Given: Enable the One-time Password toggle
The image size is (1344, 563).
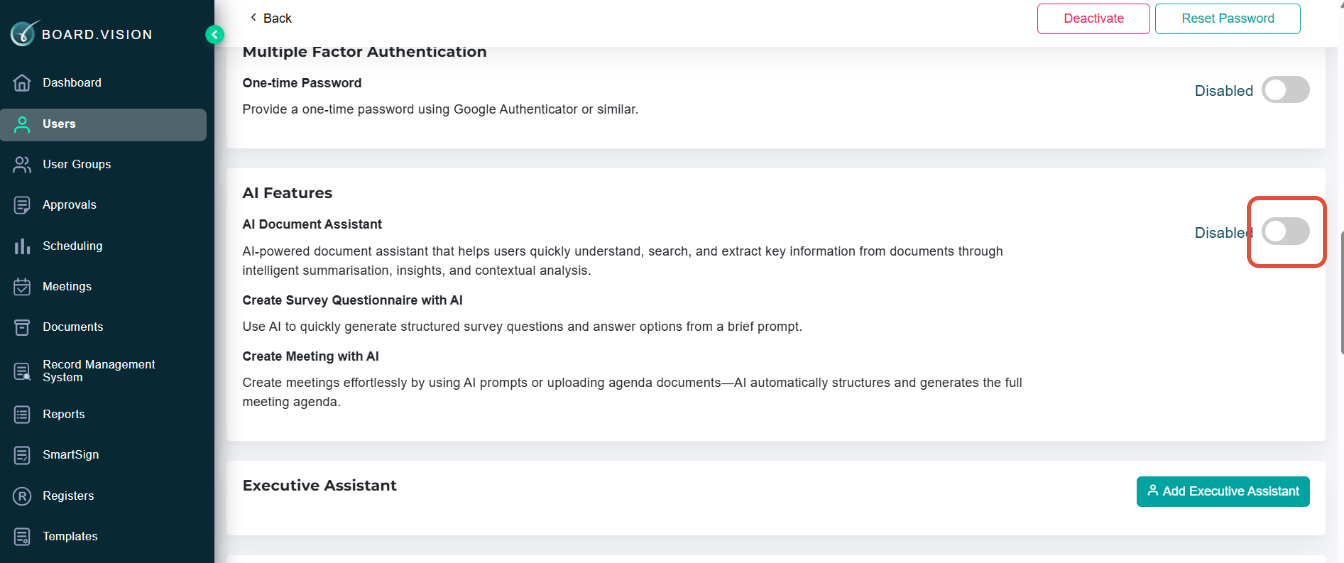Looking at the screenshot, I should 1285,91.
